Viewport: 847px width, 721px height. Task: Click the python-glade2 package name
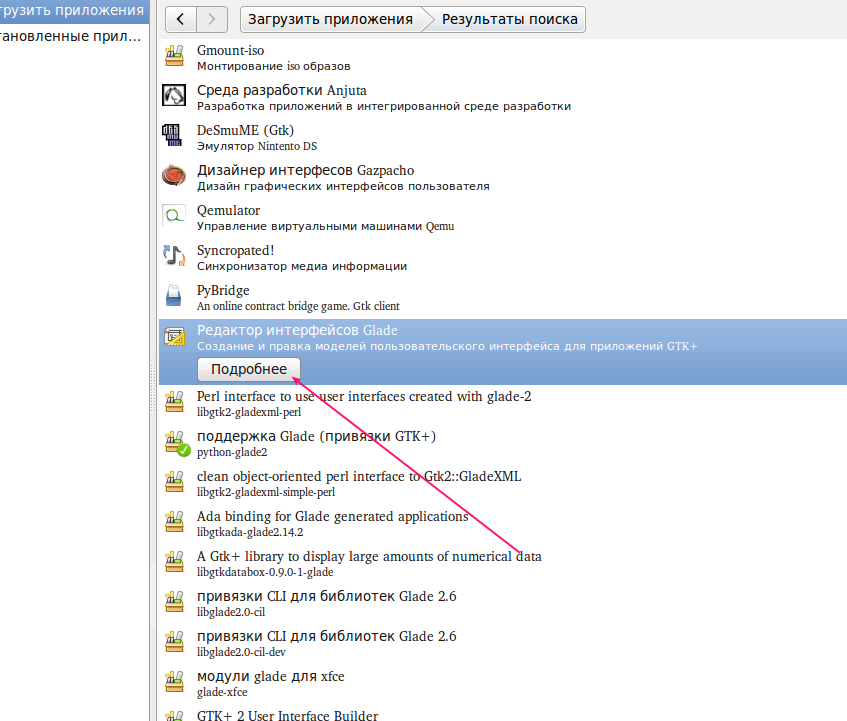232,452
